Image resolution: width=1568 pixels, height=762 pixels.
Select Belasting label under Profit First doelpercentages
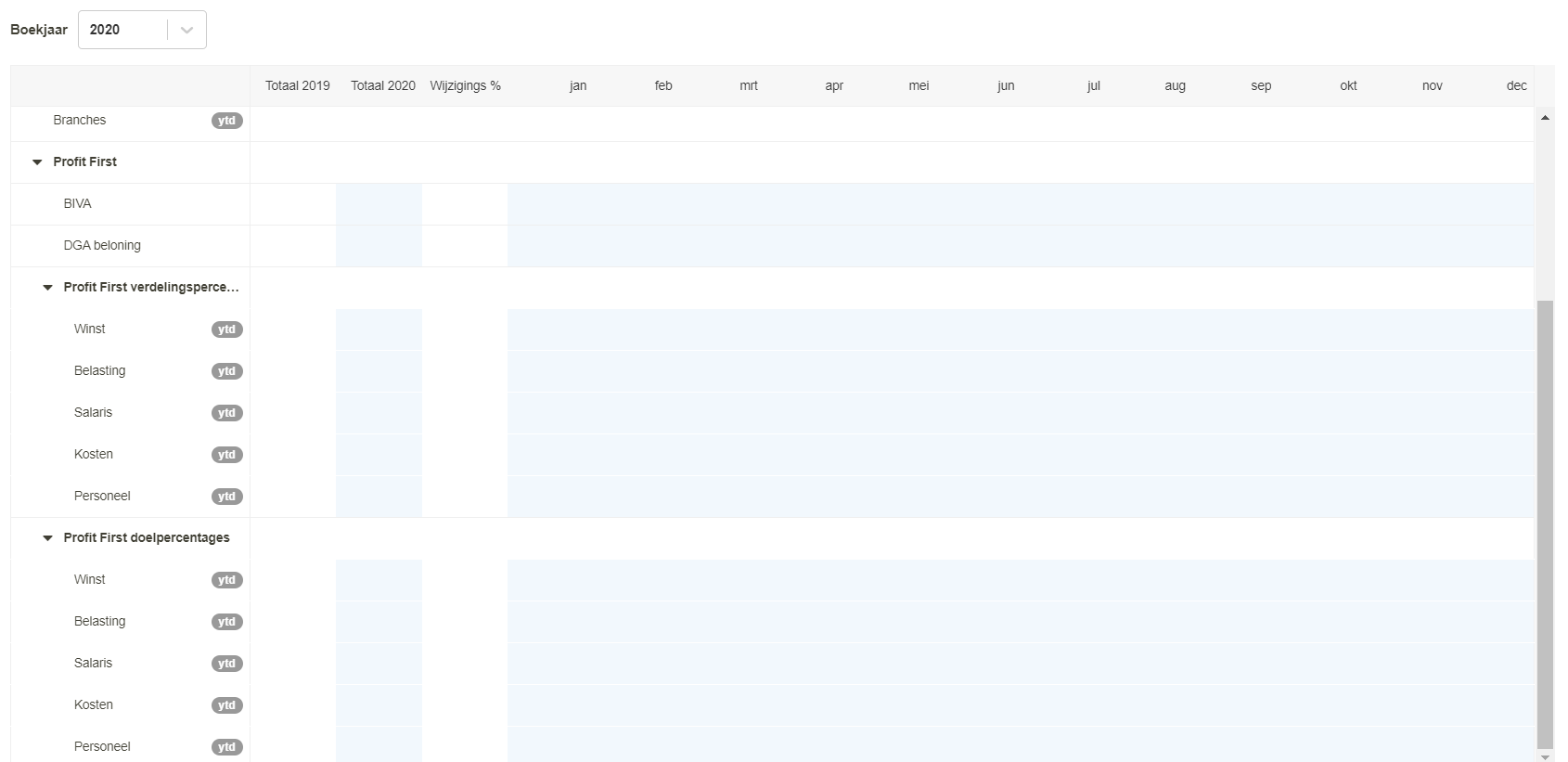(99, 621)
